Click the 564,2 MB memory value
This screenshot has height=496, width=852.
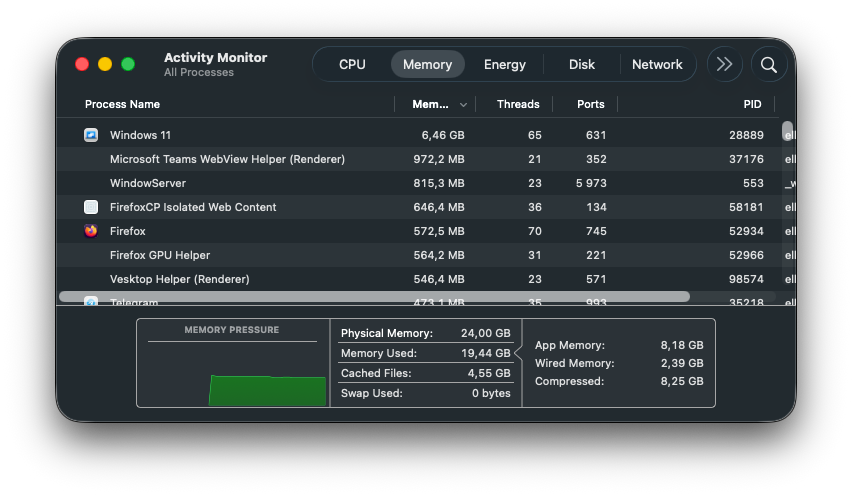439,255
